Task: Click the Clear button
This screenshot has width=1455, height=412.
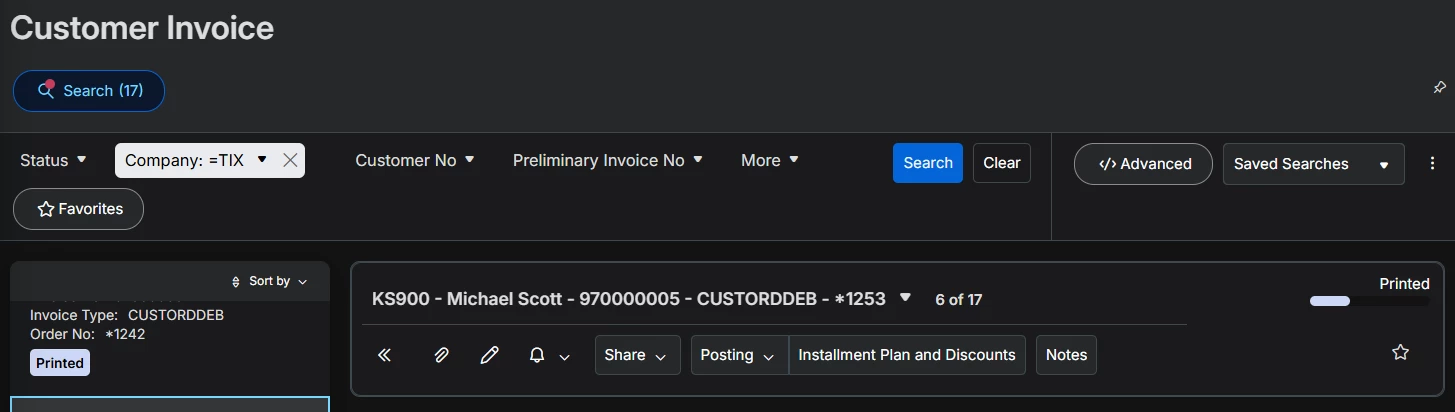Action: [x=1001, y=163]
